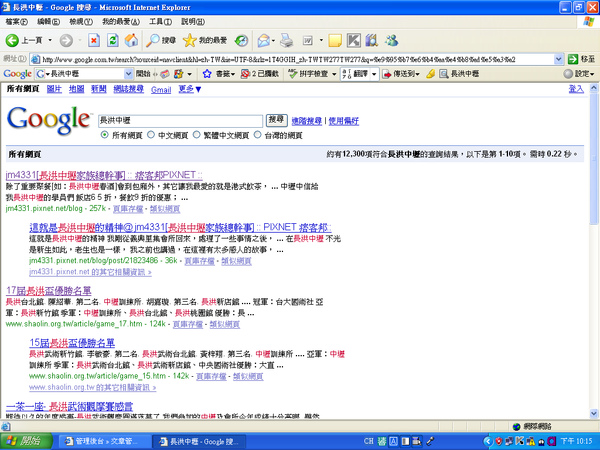Go to the Home page icon
The width and height of the screenshot is (600, 450).
coord(131,40)
